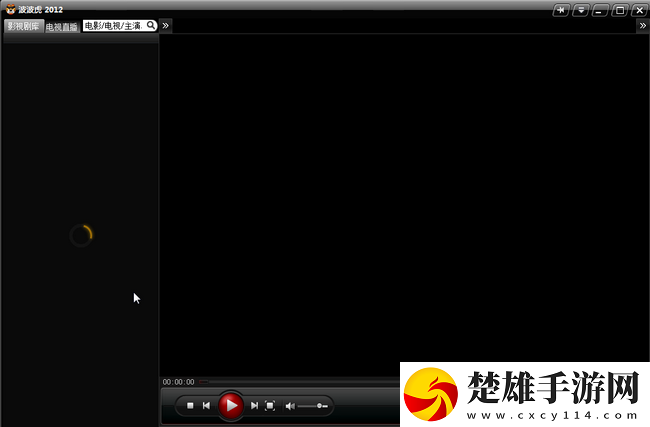Open the 影视剧库 tab
This screenshot has width=650, height=427.
click(x=24, y=26)
